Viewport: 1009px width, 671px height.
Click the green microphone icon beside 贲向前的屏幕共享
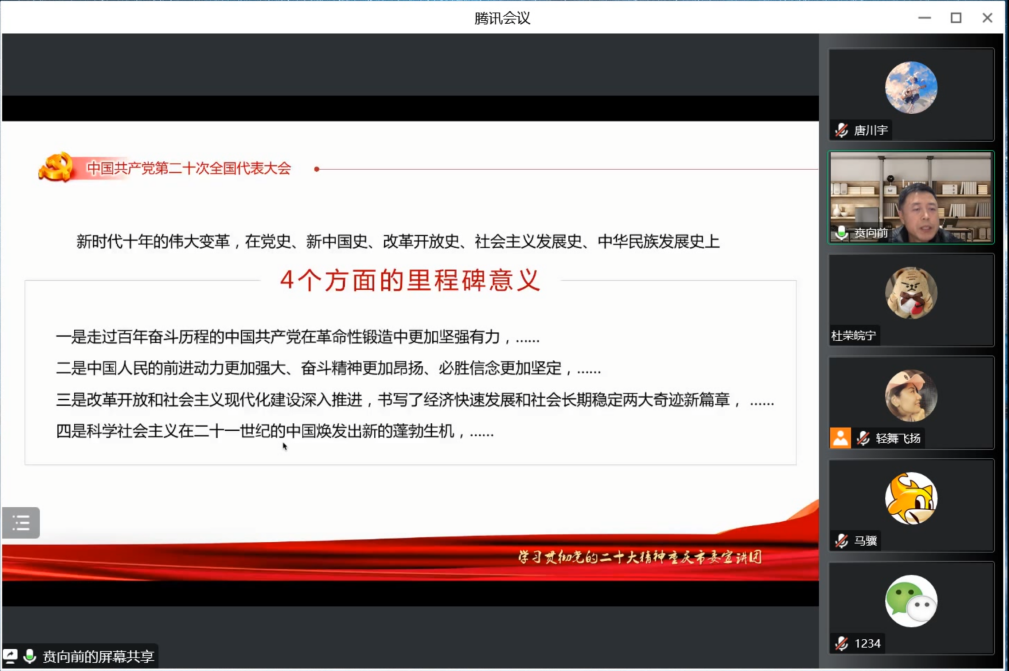coord(30,657)
